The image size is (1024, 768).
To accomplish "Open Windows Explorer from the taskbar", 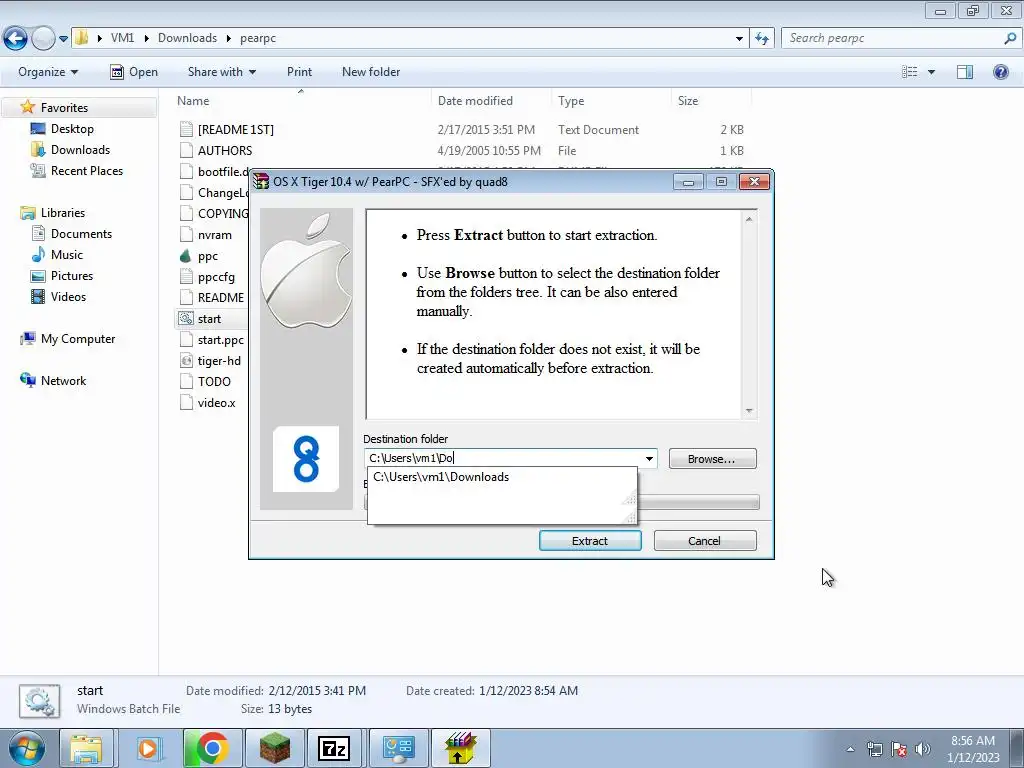I will click(86, 748).
